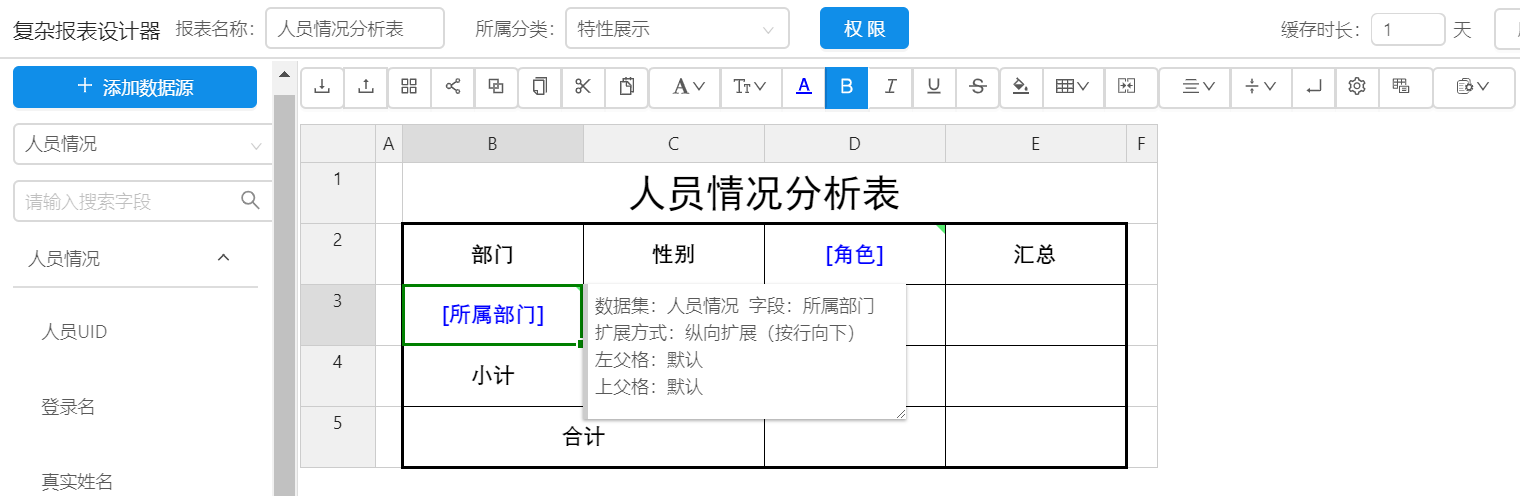Click the wrap text return-arrow icon

[1314, 87]
